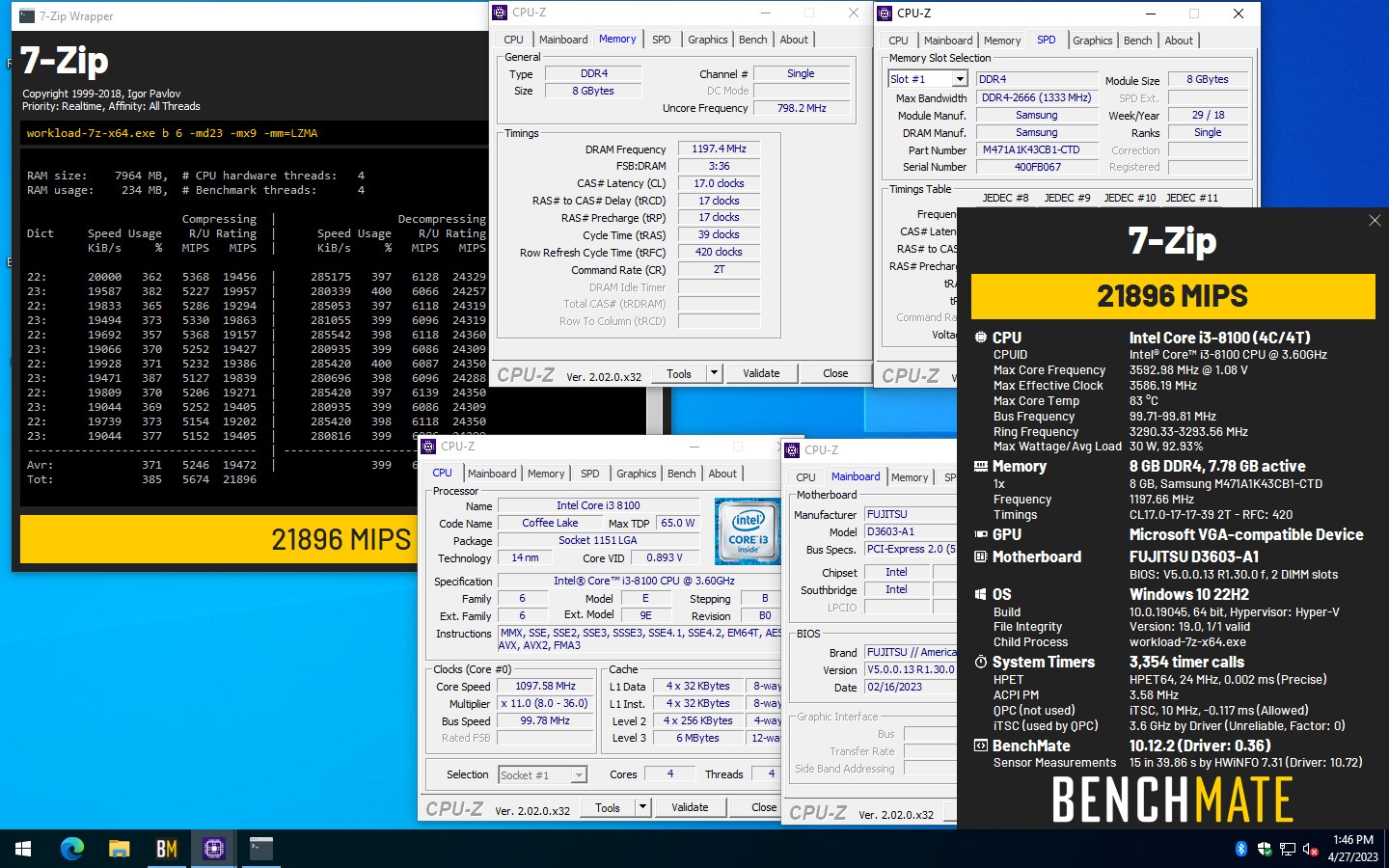The width and height of the screenshot is (1389, 868).
Task: Click the Code Name Coffee Lake value
Action: point(551,523)
